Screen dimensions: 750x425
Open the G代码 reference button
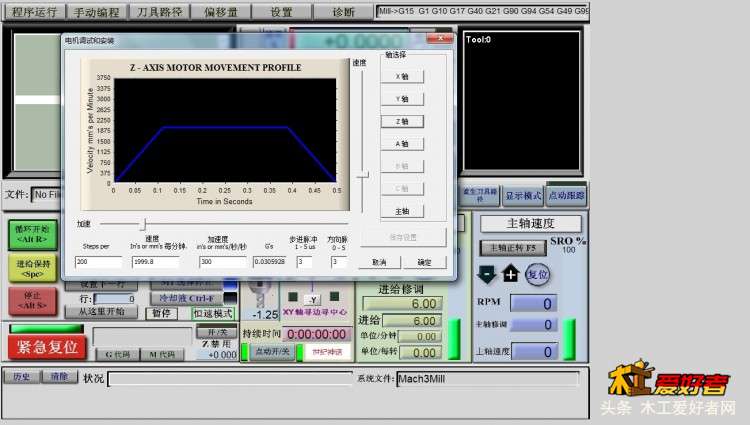point(118,354)
